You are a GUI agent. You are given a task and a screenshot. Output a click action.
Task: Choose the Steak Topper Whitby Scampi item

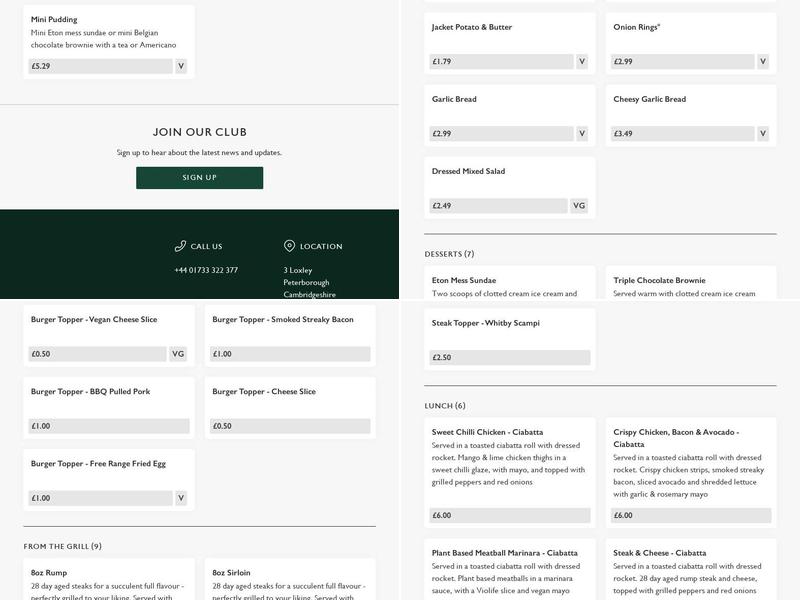tap(509, 339)
